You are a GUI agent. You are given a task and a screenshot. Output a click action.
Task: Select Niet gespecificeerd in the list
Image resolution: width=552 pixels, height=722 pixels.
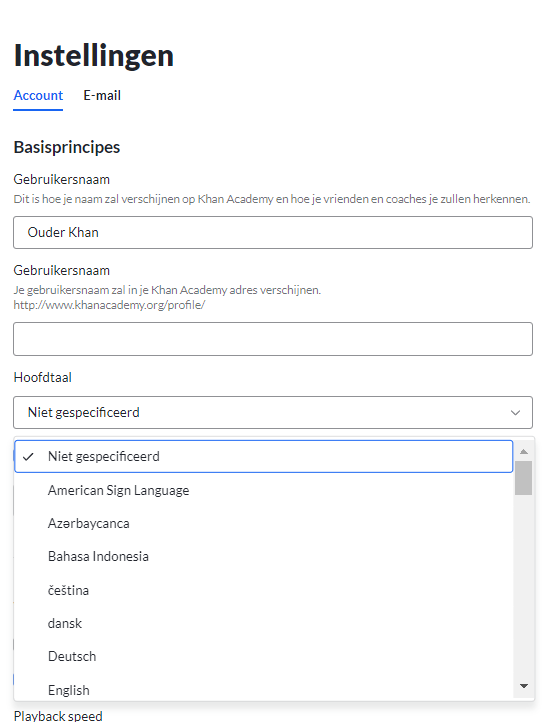tap(264, 456)
